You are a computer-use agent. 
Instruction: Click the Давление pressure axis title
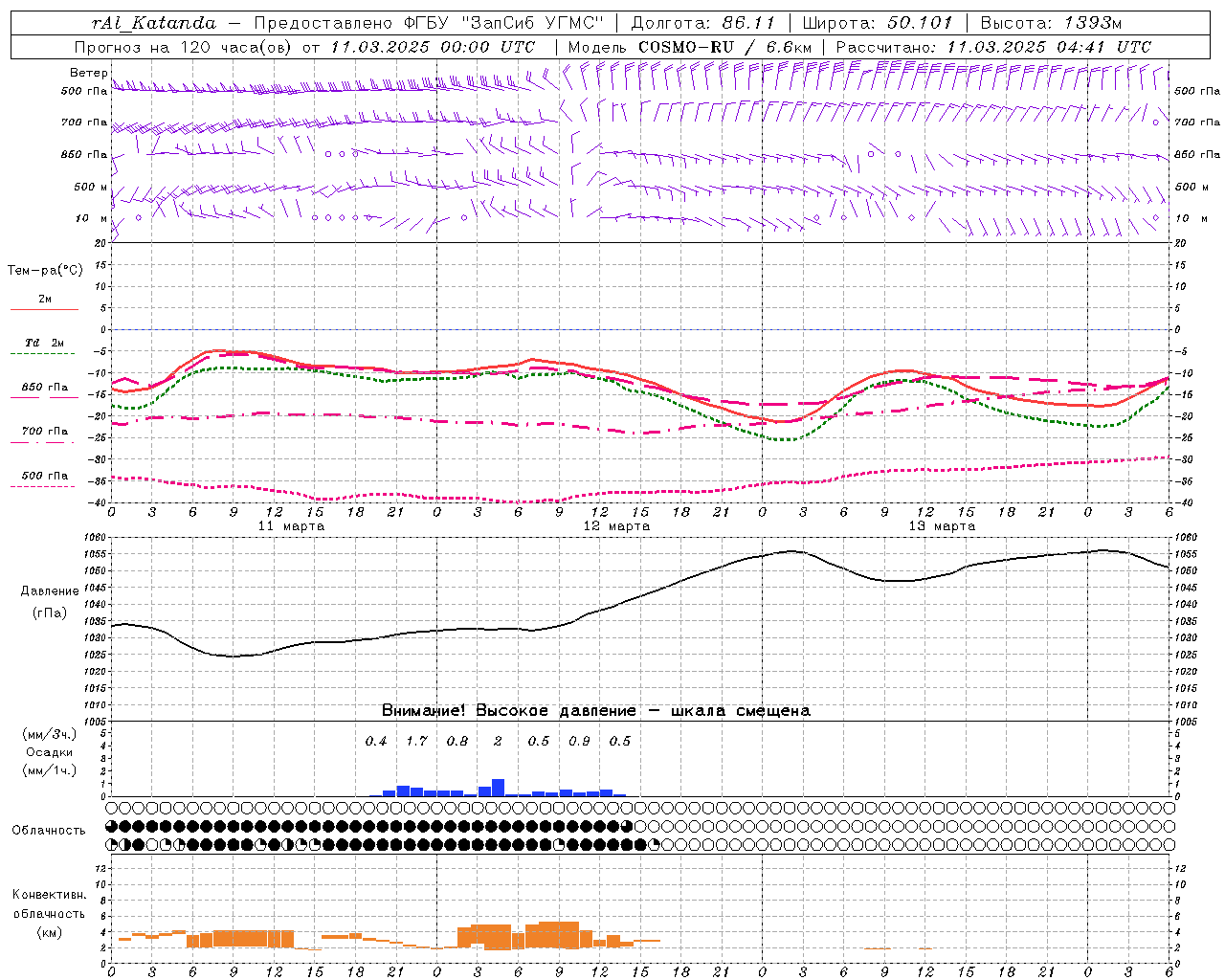50,591
